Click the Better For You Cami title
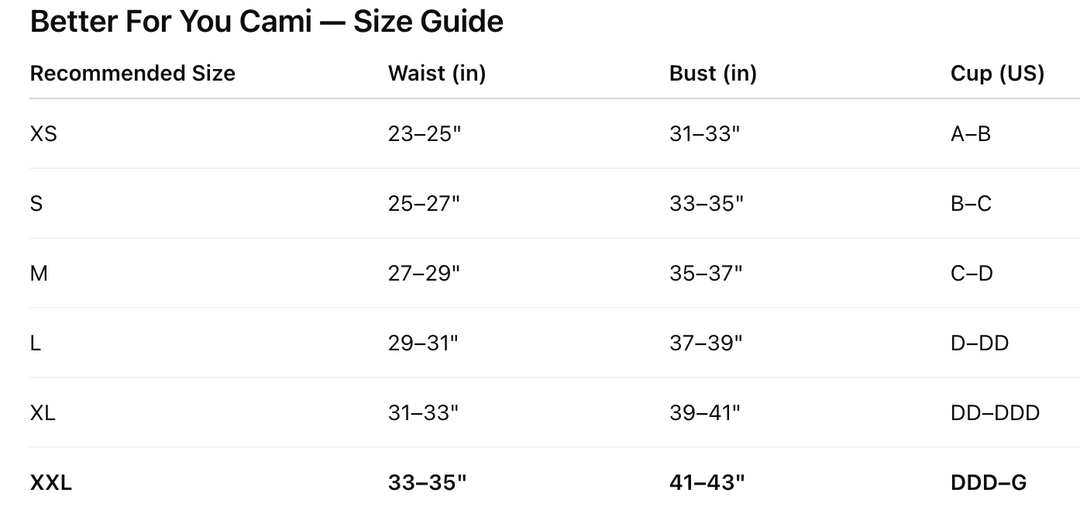 pyautogui.click(x=266, y=21)
